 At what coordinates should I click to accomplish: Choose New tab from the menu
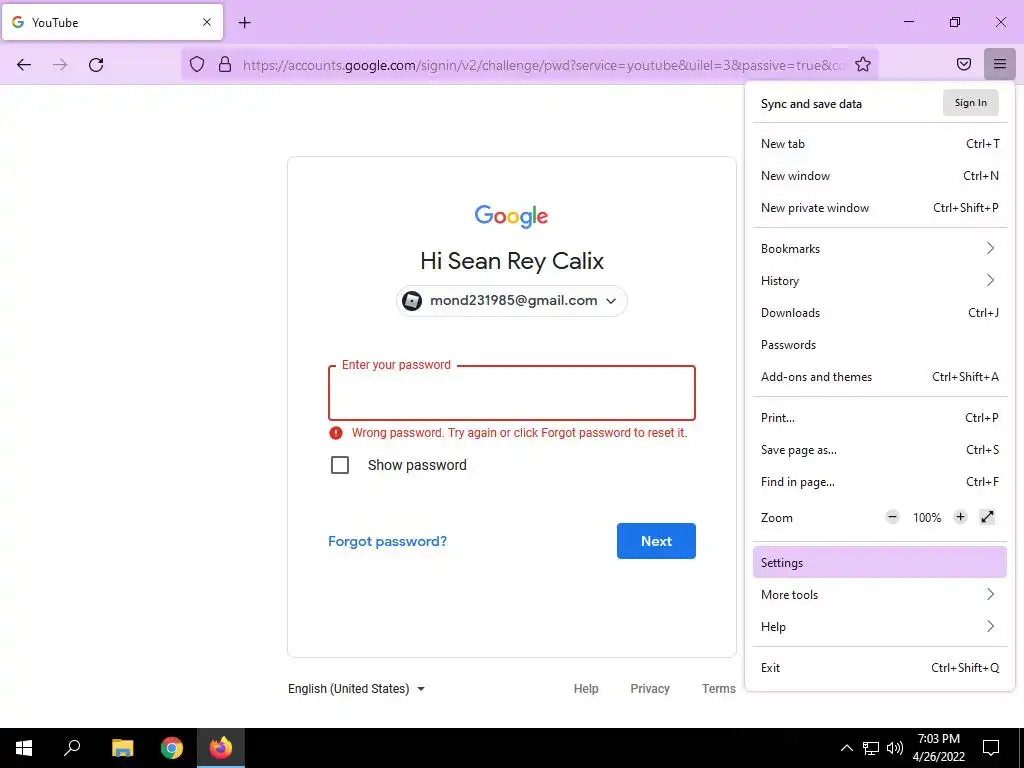pos(880,144)
